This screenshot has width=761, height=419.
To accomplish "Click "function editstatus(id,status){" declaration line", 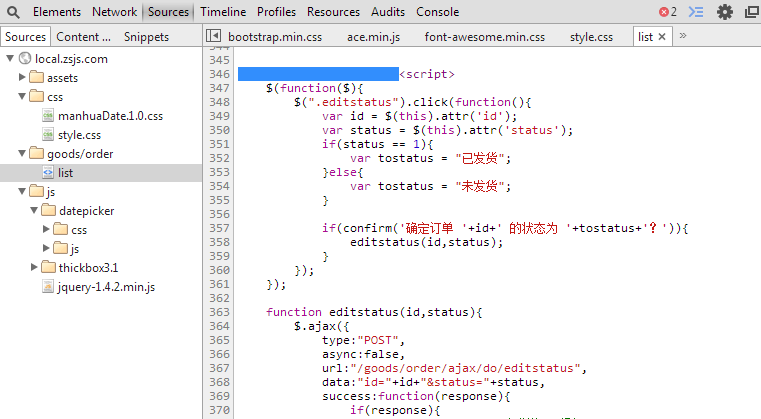I will [x=374, y=312].
